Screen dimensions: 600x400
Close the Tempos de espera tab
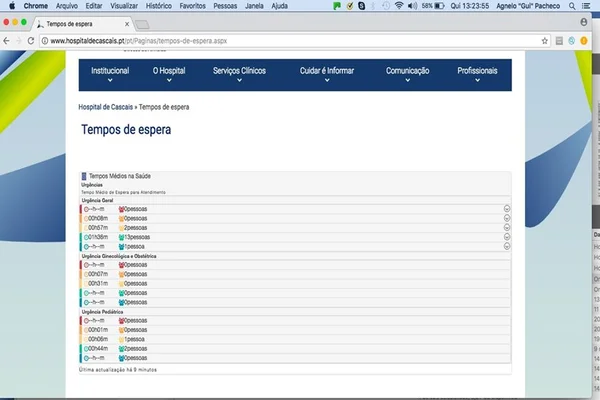(127, 24)
